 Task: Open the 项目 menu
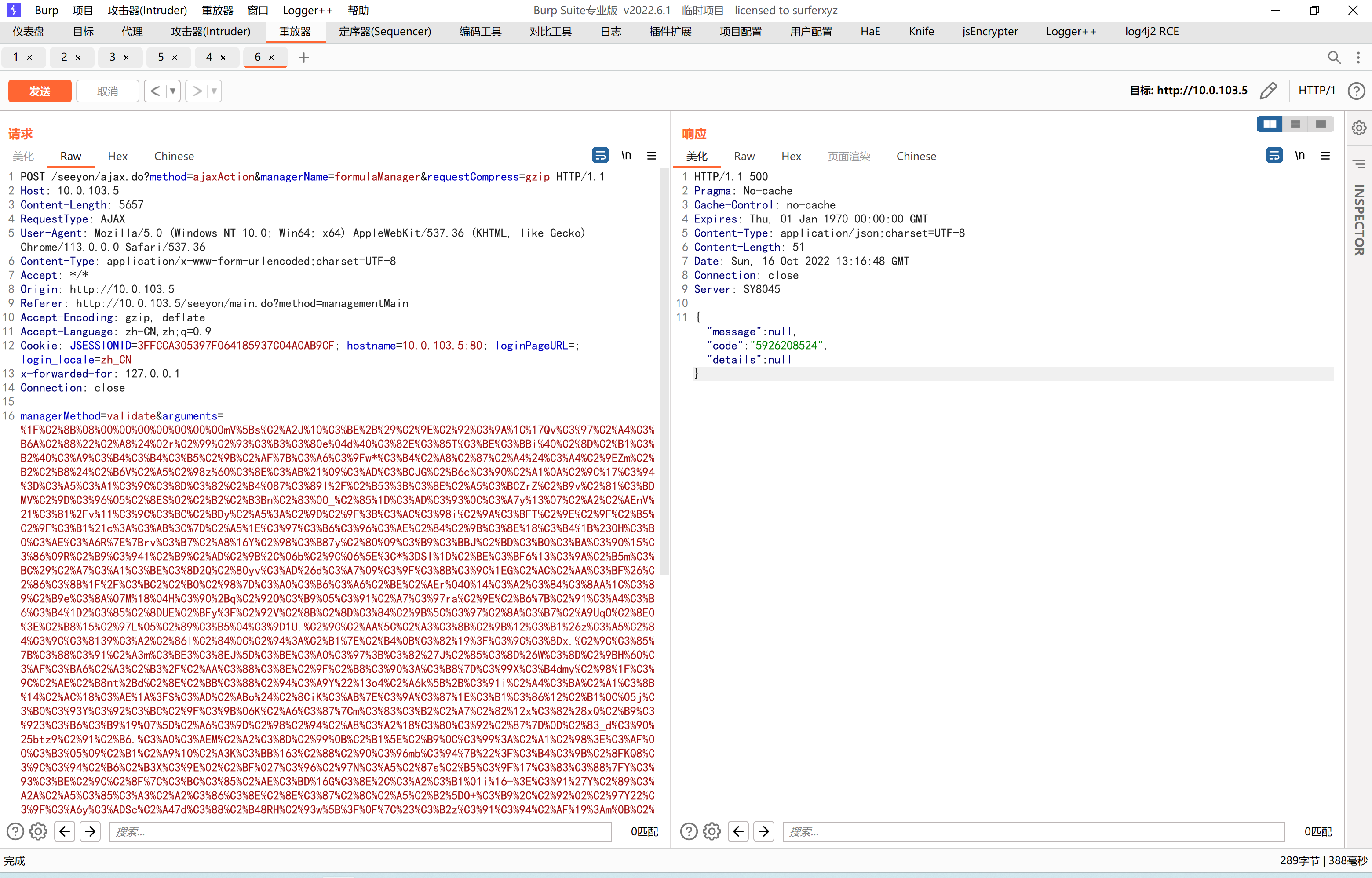83,10
